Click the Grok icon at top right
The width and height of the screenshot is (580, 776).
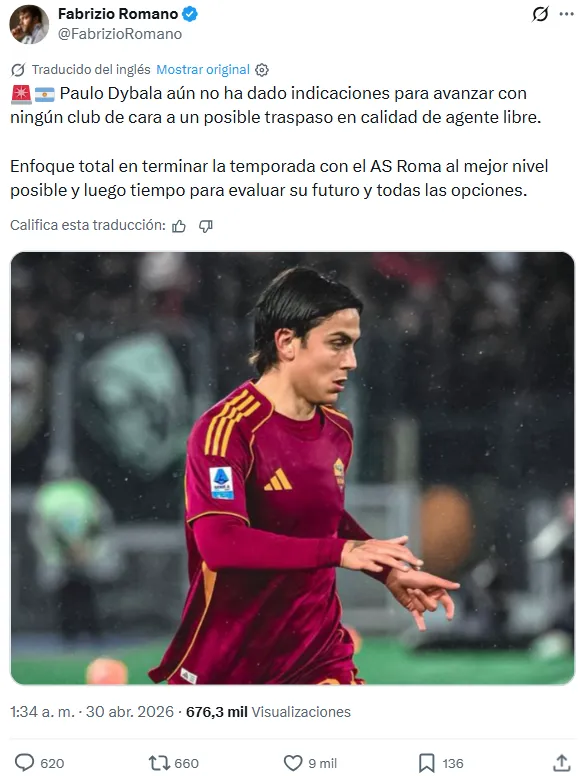click(x=540, y=14)
